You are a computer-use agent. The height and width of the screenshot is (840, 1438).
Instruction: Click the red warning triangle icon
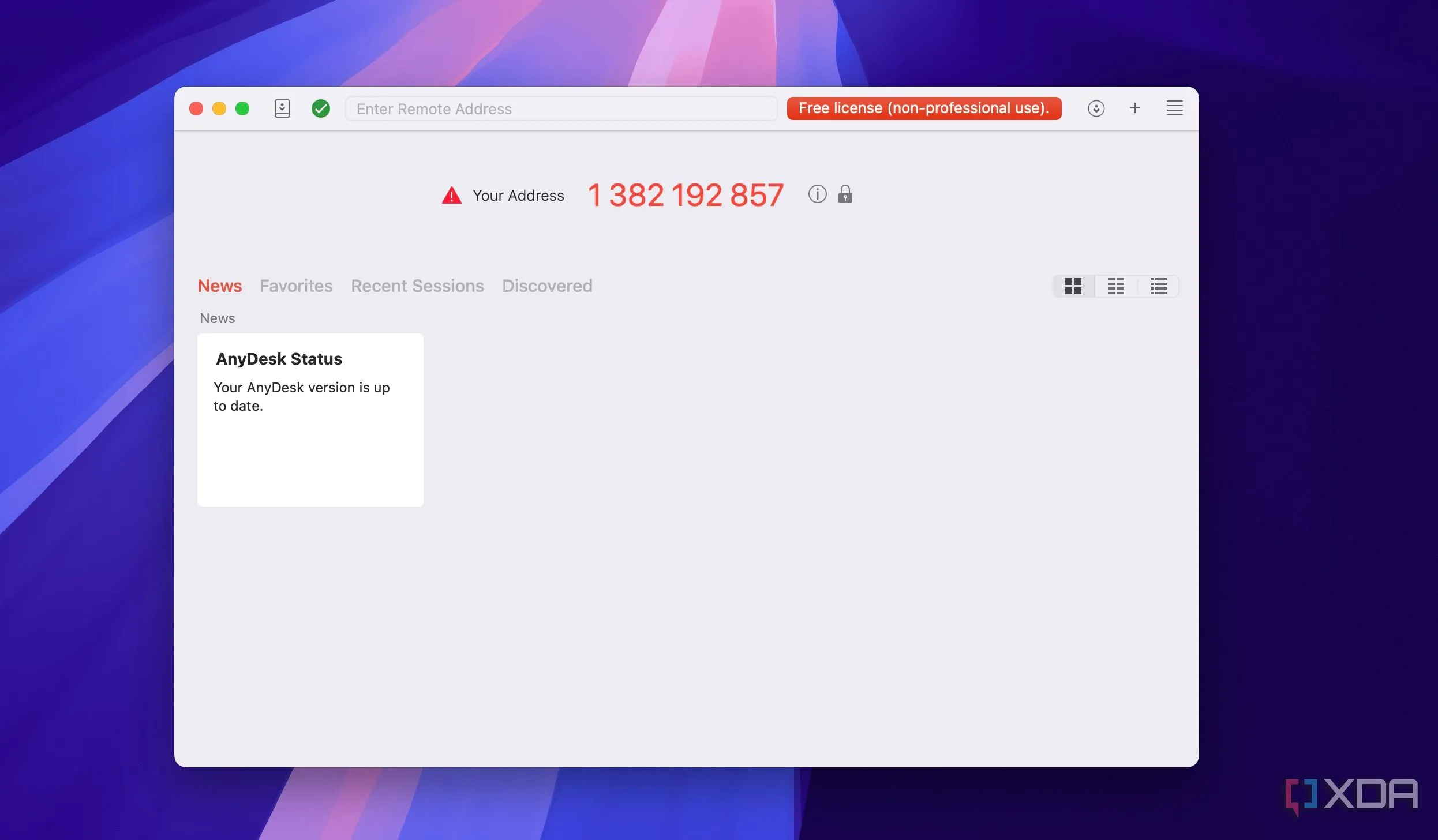point(451,196)
